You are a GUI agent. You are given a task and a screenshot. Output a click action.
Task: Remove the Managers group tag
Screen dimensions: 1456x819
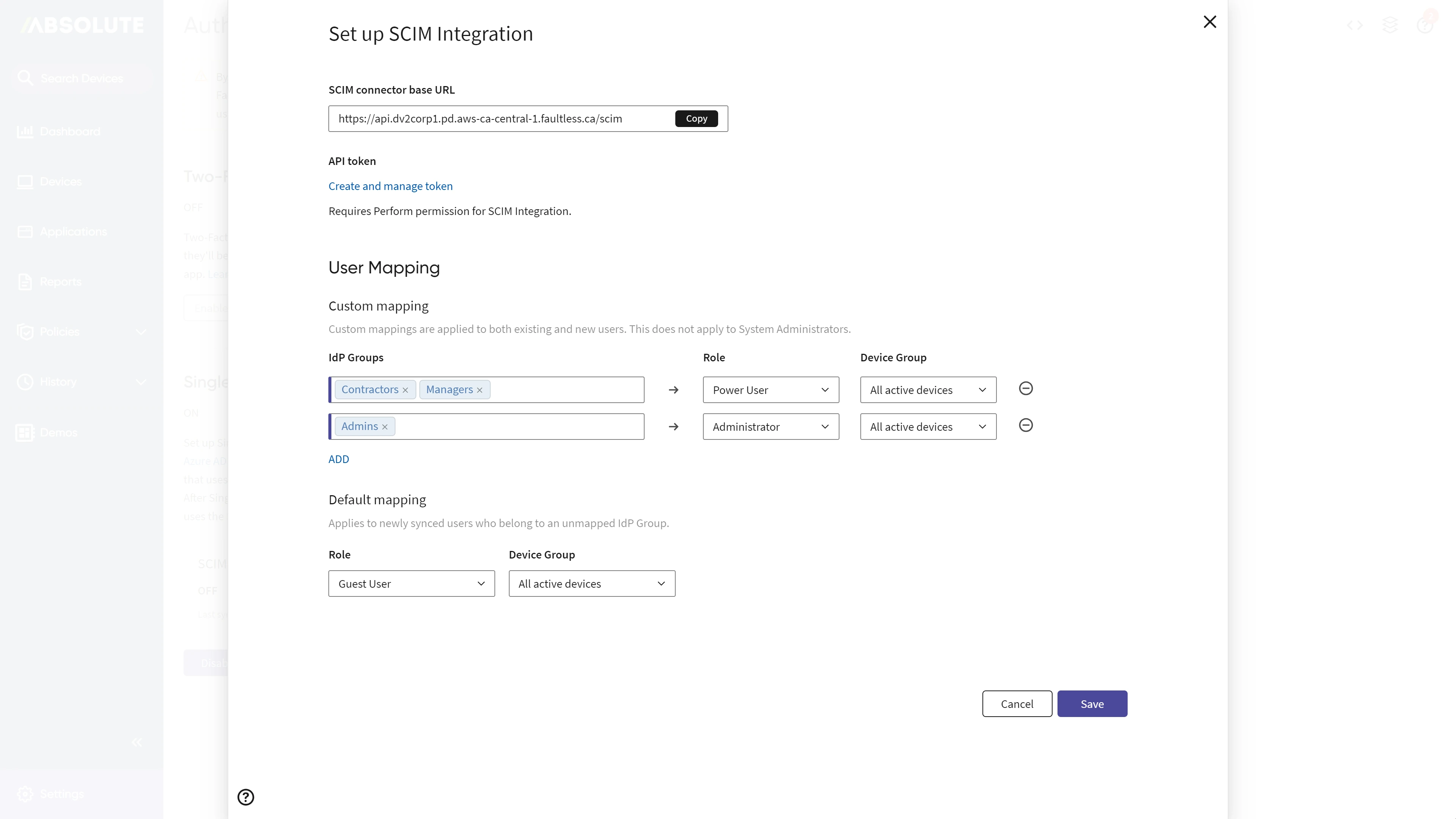click(x=479, y=390)
